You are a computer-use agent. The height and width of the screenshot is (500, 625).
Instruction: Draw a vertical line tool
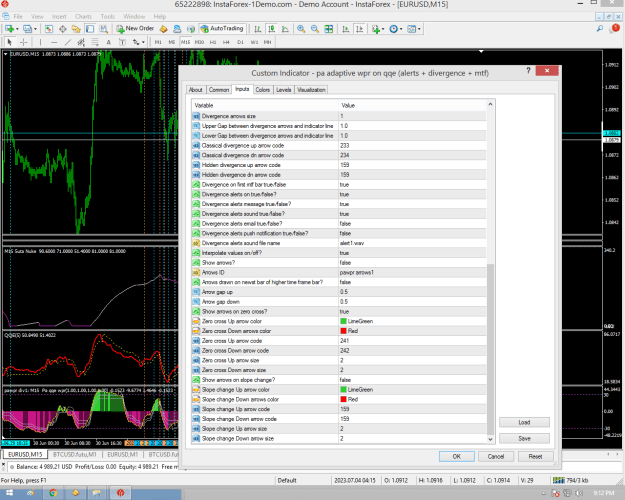tap(40, 42)
